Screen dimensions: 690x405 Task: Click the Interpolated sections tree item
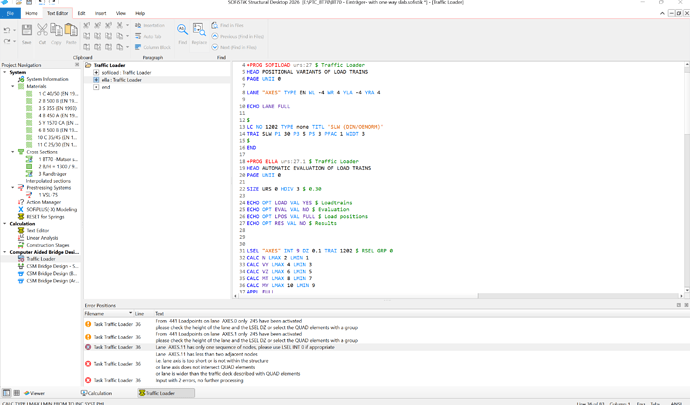click(x=48, y=181)
